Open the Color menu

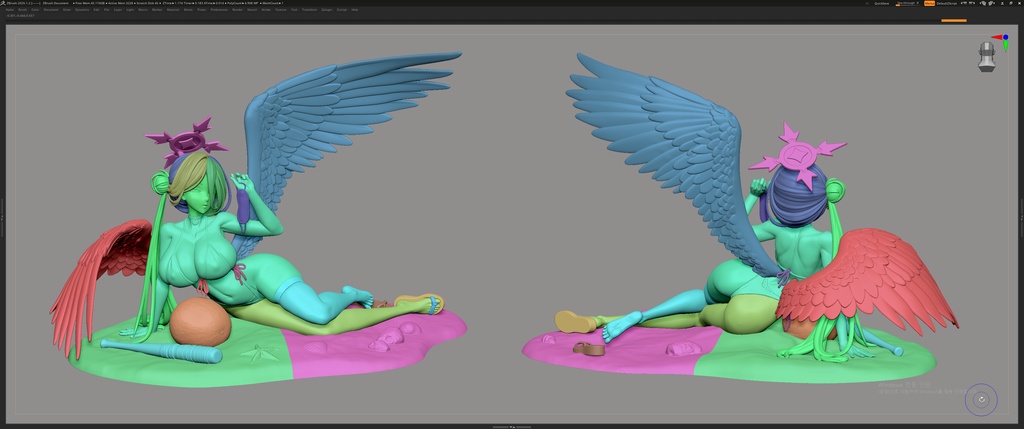click(x=35, y=10)
